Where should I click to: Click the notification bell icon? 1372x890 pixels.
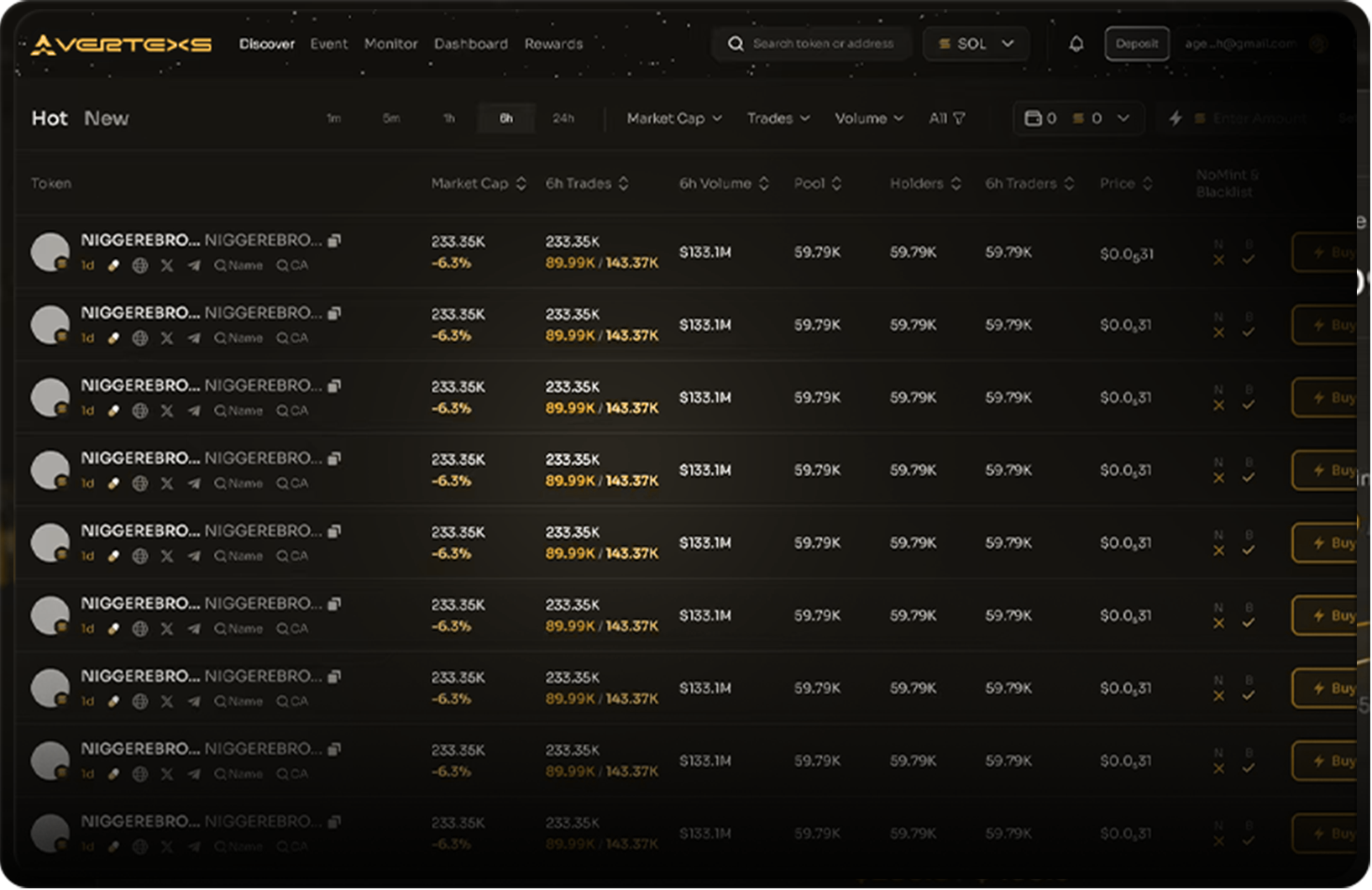1076,44
